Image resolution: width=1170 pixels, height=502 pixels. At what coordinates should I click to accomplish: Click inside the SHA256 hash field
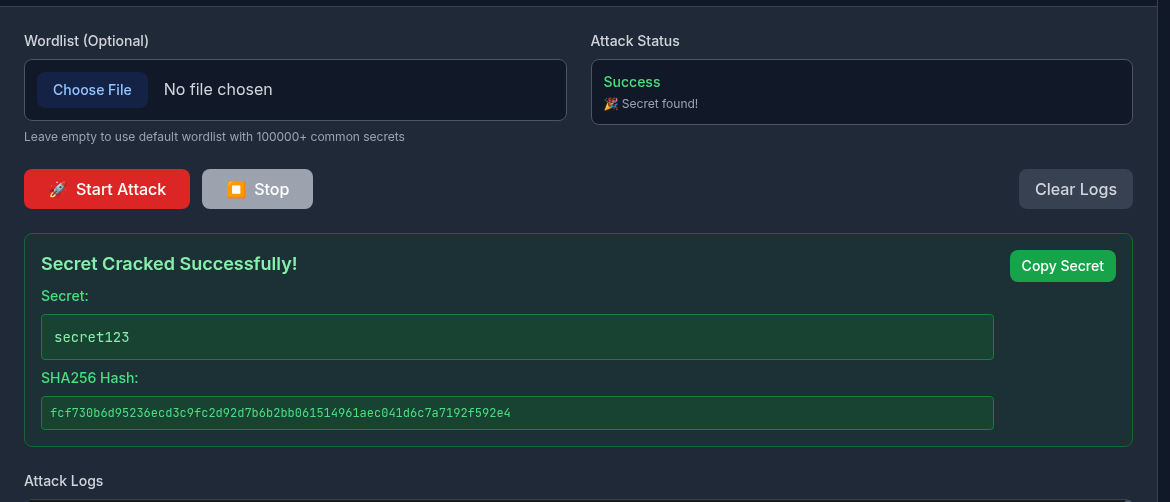[517, 412]
